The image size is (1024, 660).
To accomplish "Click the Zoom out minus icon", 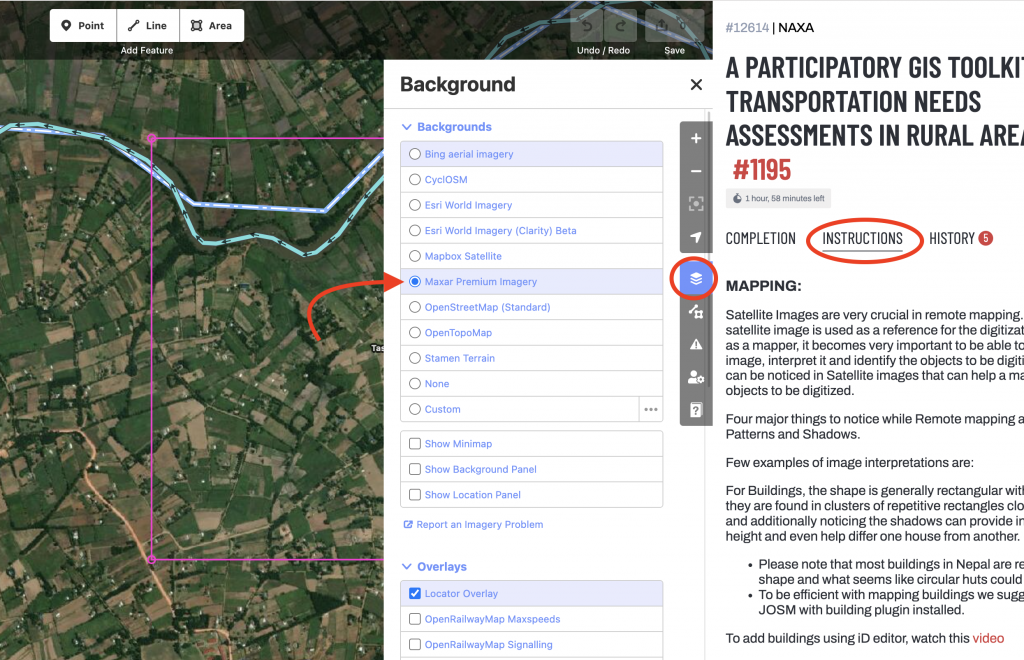I will [695, 172].
